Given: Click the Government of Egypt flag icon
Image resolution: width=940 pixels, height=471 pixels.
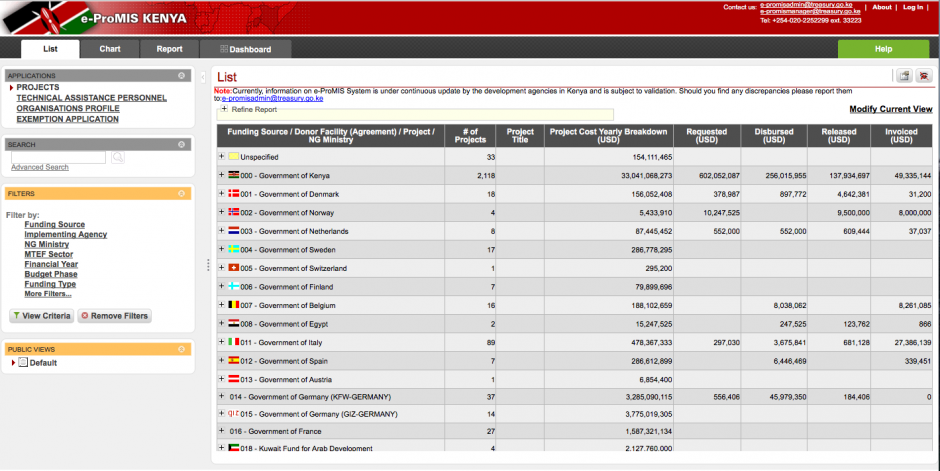Looking at the screenshot, I should 234,324.
